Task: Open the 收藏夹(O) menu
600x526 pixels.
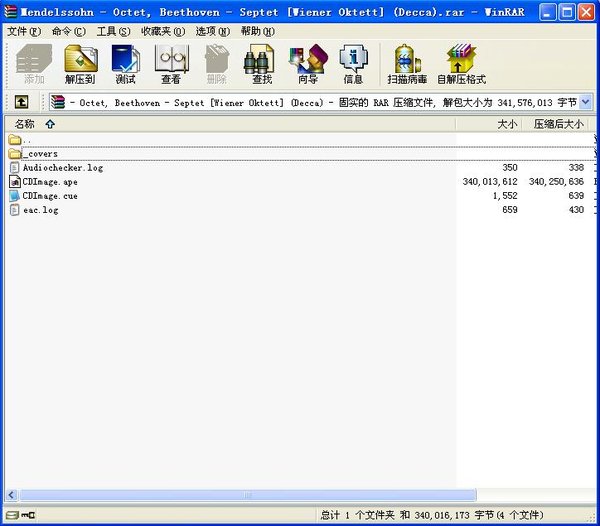Action: pyautogui.click(x=163, y=31)
